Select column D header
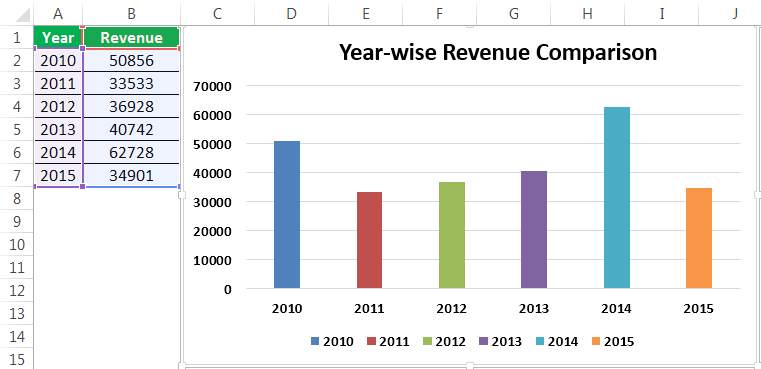Image resolution: width=761 pixels, height=369 pixels. tap(291, 14)
